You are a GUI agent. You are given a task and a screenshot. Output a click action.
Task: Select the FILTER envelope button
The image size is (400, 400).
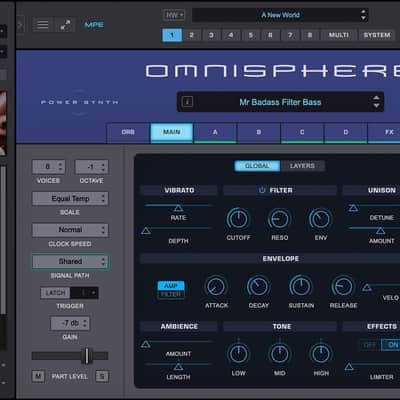pos(171,294)
